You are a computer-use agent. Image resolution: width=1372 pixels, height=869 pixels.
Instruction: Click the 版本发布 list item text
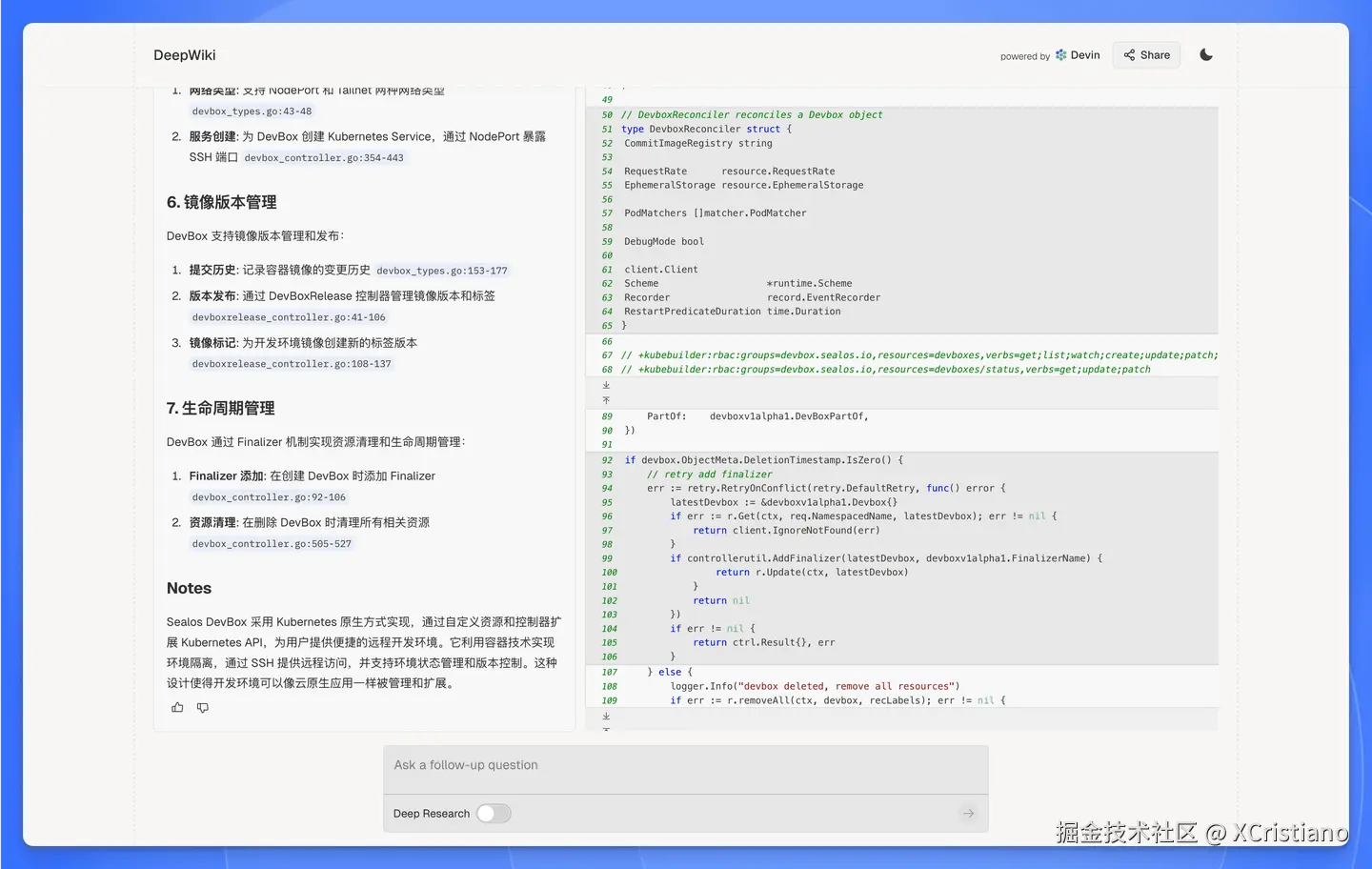[342, 296]
